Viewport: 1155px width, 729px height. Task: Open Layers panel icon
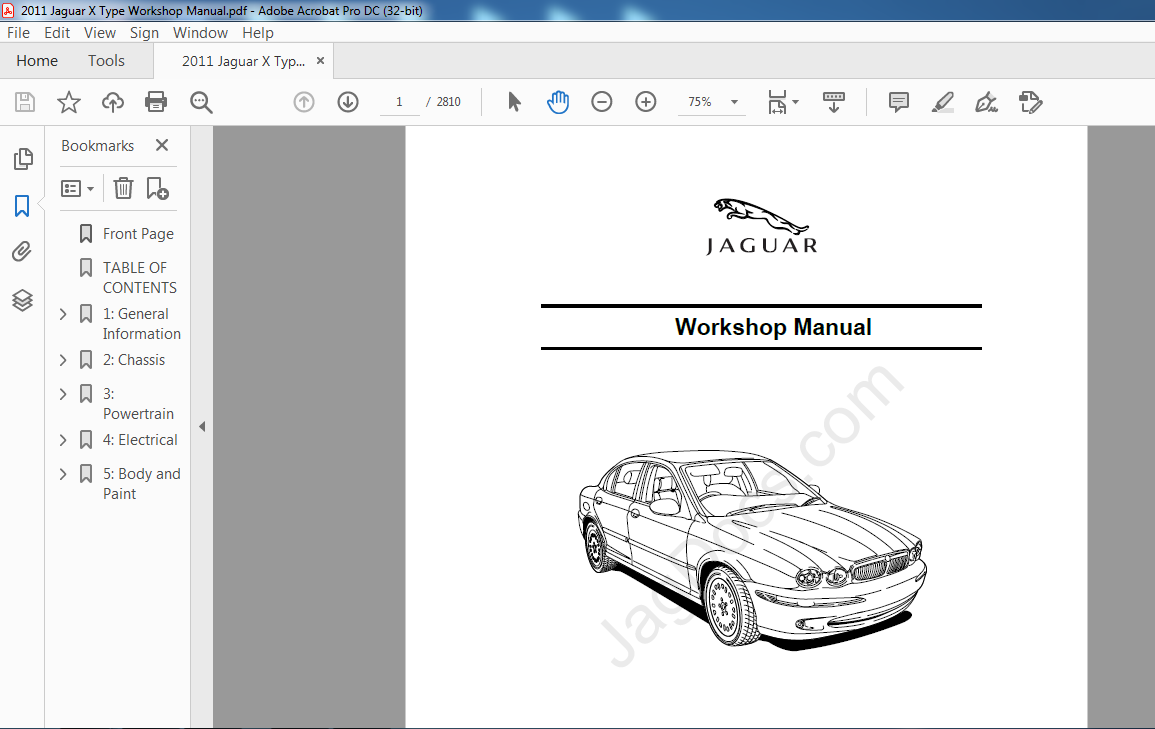[x=22, y=300]
